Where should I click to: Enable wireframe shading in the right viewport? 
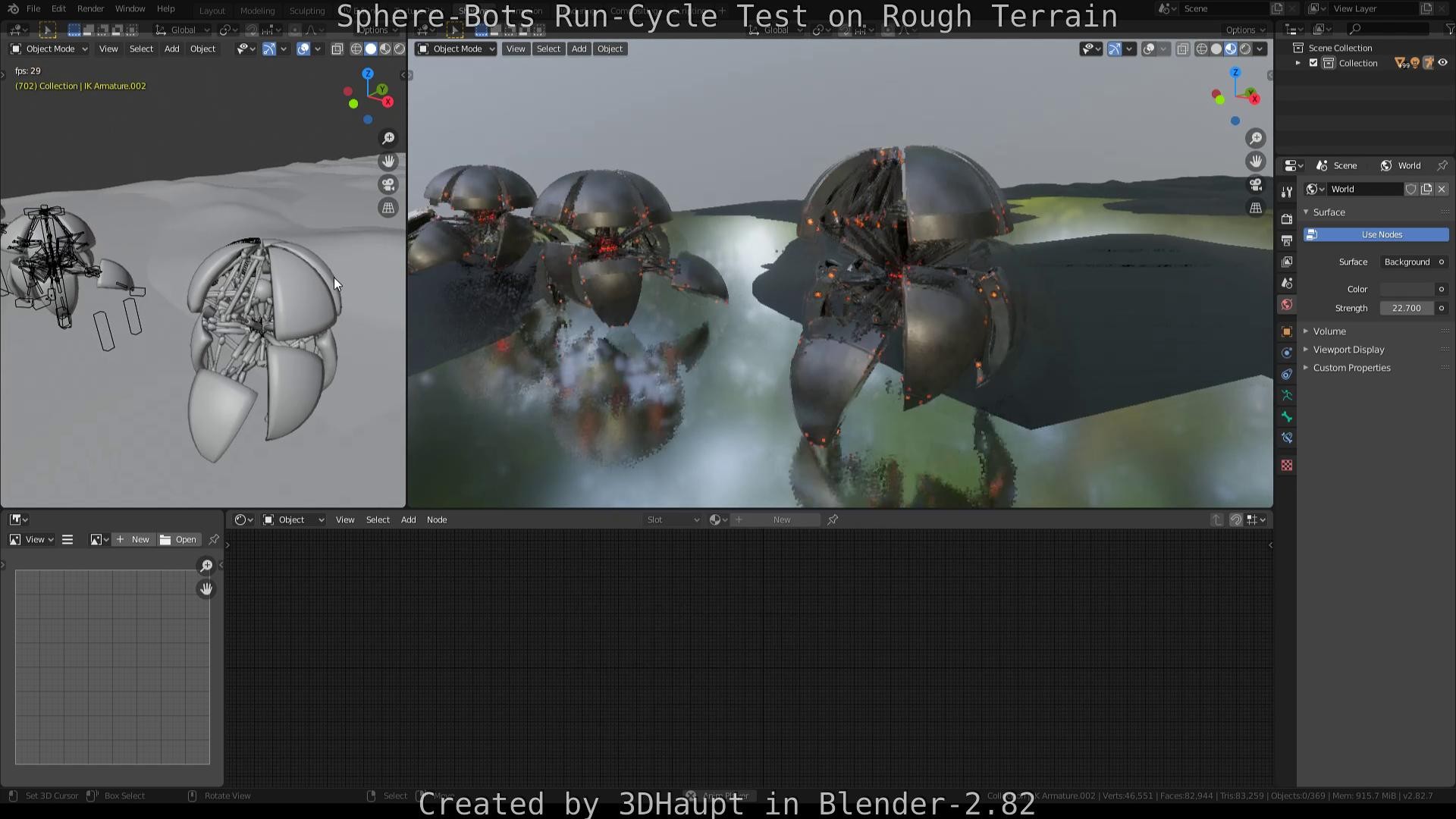click(1201, 49)
